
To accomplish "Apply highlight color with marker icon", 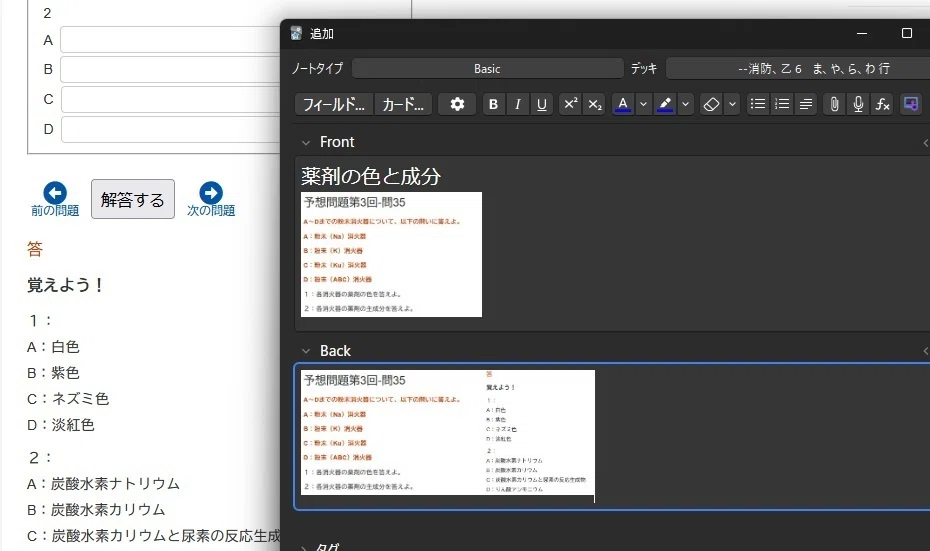I will point(665,104).
